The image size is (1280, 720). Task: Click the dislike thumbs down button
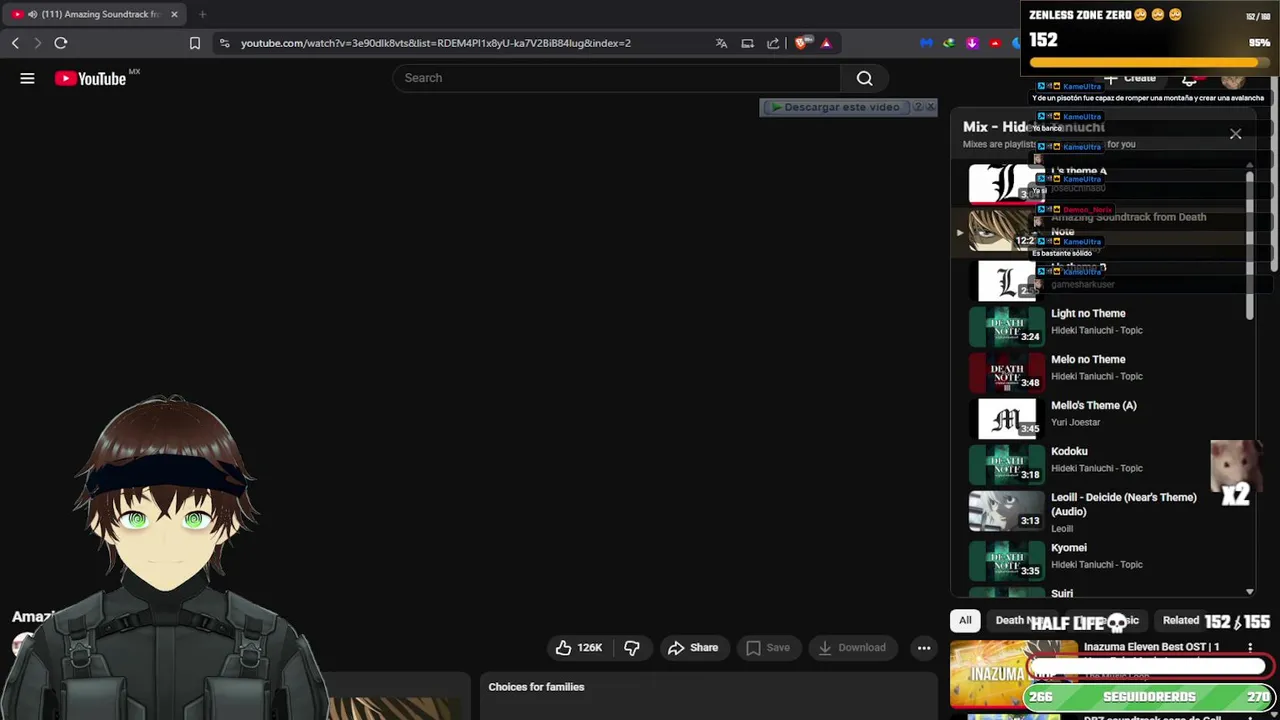click(x=631, y=648)
